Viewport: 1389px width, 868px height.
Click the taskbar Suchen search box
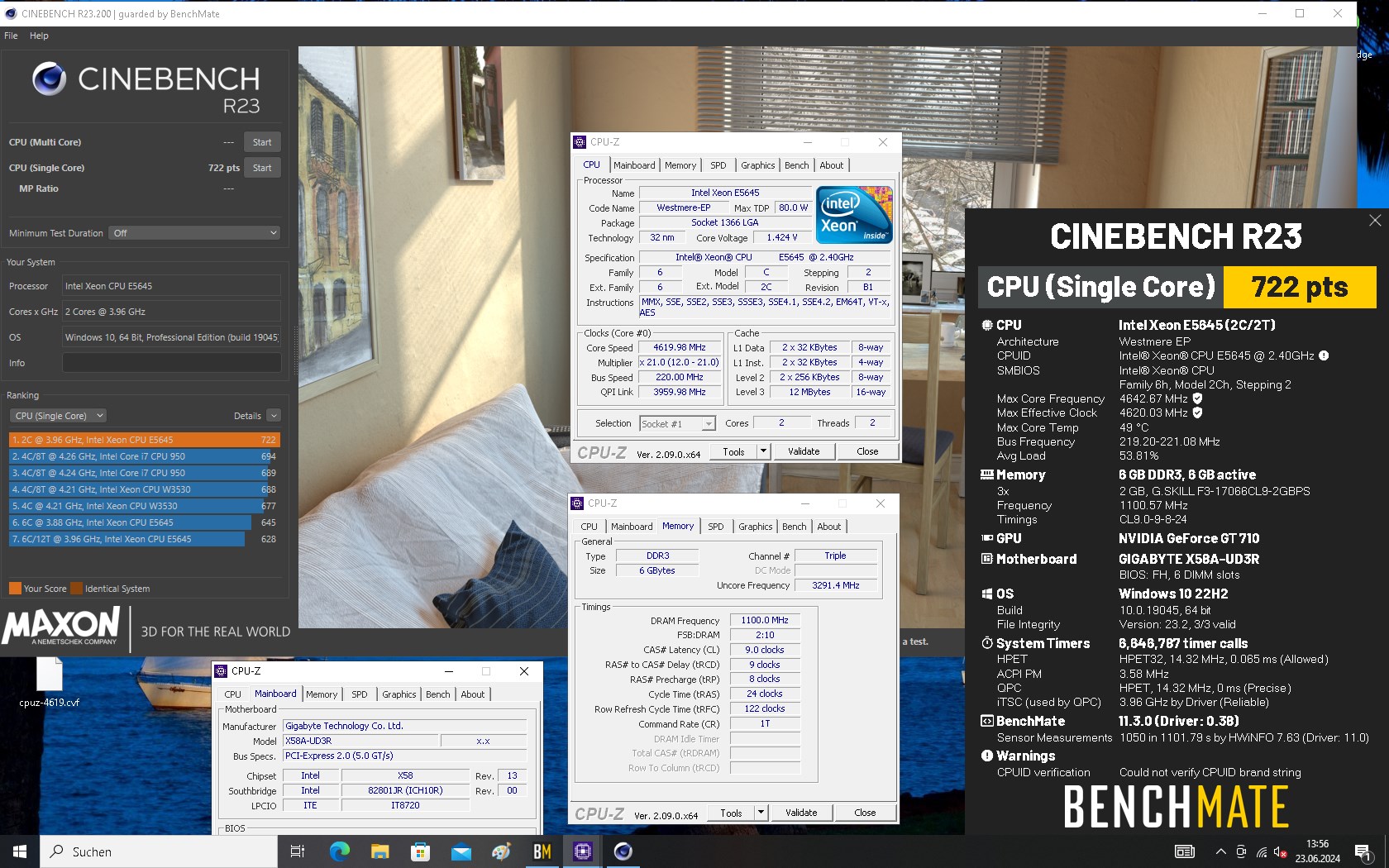159,851
